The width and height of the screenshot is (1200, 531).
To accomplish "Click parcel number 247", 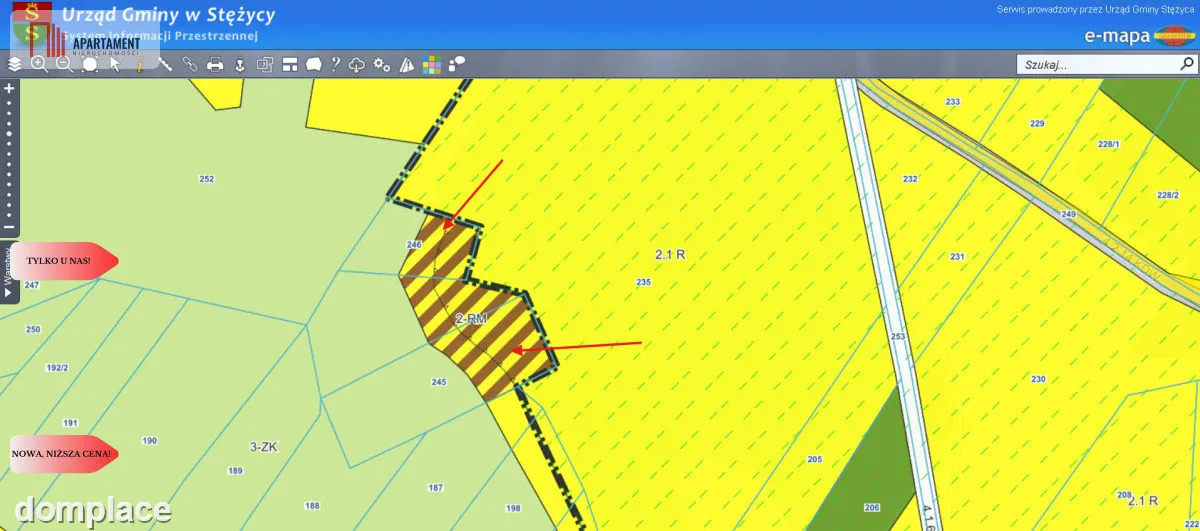I will (31, 285).
